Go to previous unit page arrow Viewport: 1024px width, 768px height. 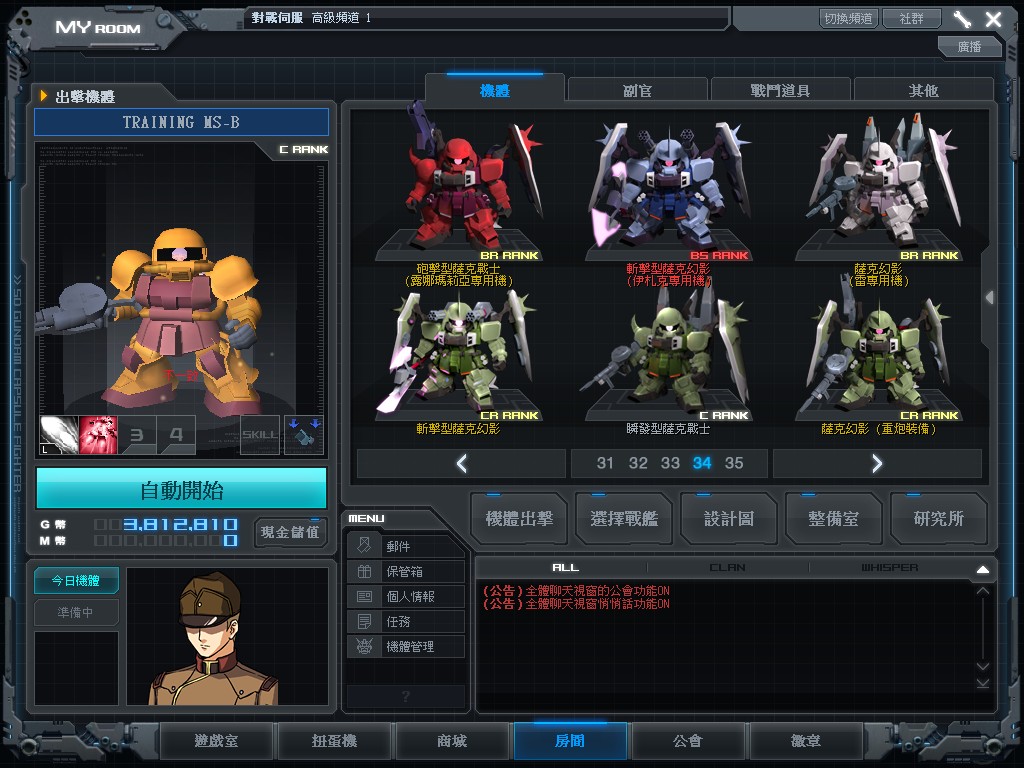(x=462, y=464)
